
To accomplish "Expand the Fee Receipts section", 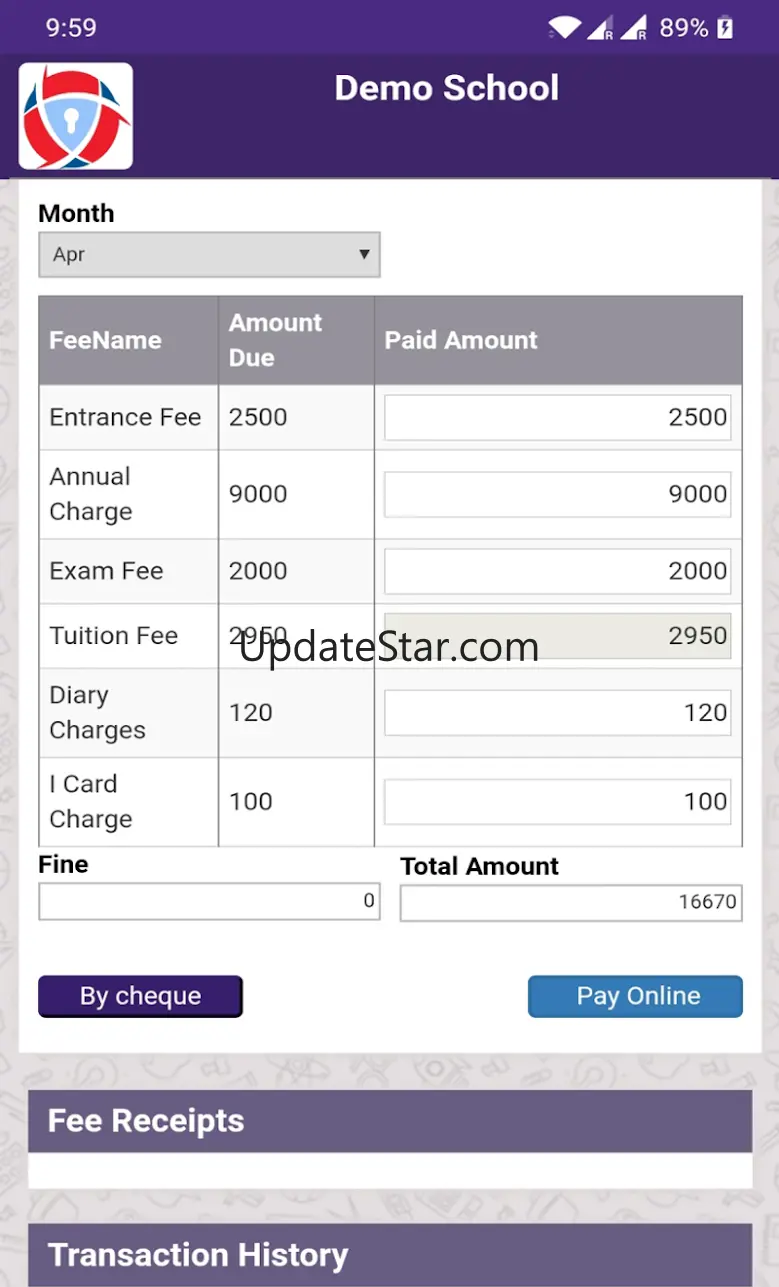I will 389,1121.
